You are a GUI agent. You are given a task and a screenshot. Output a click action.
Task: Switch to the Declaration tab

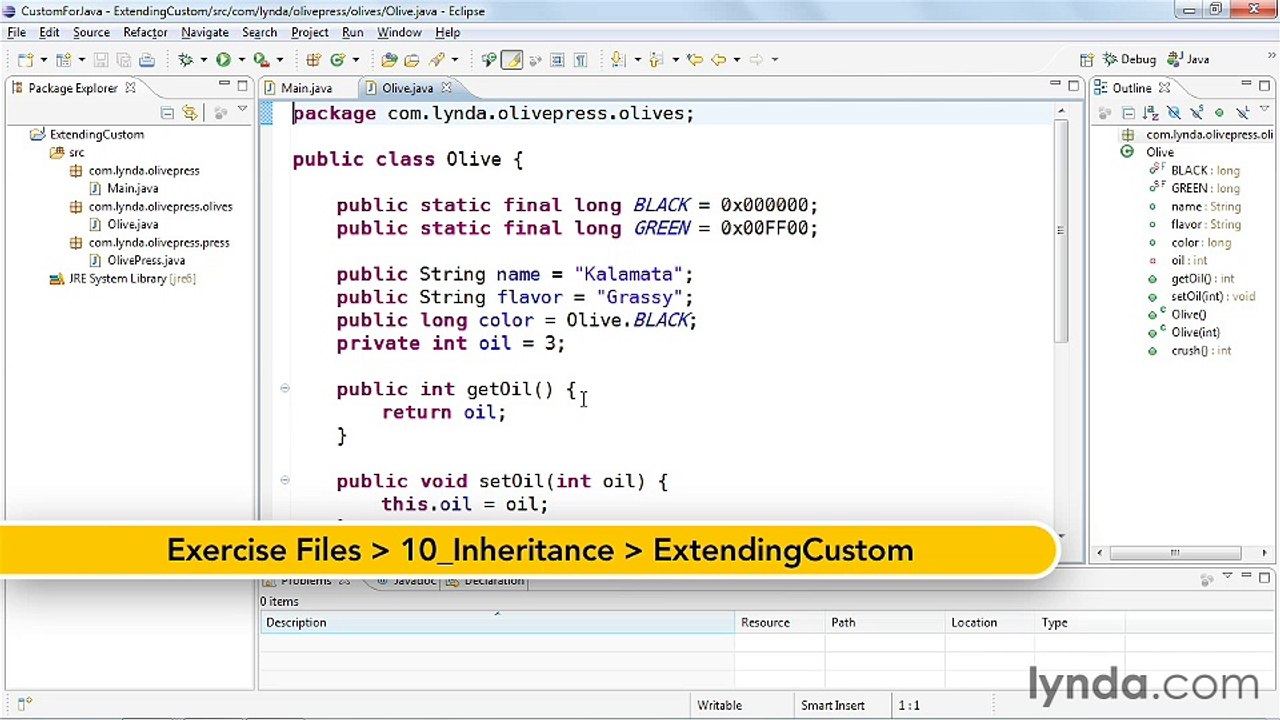pos(486,581)
